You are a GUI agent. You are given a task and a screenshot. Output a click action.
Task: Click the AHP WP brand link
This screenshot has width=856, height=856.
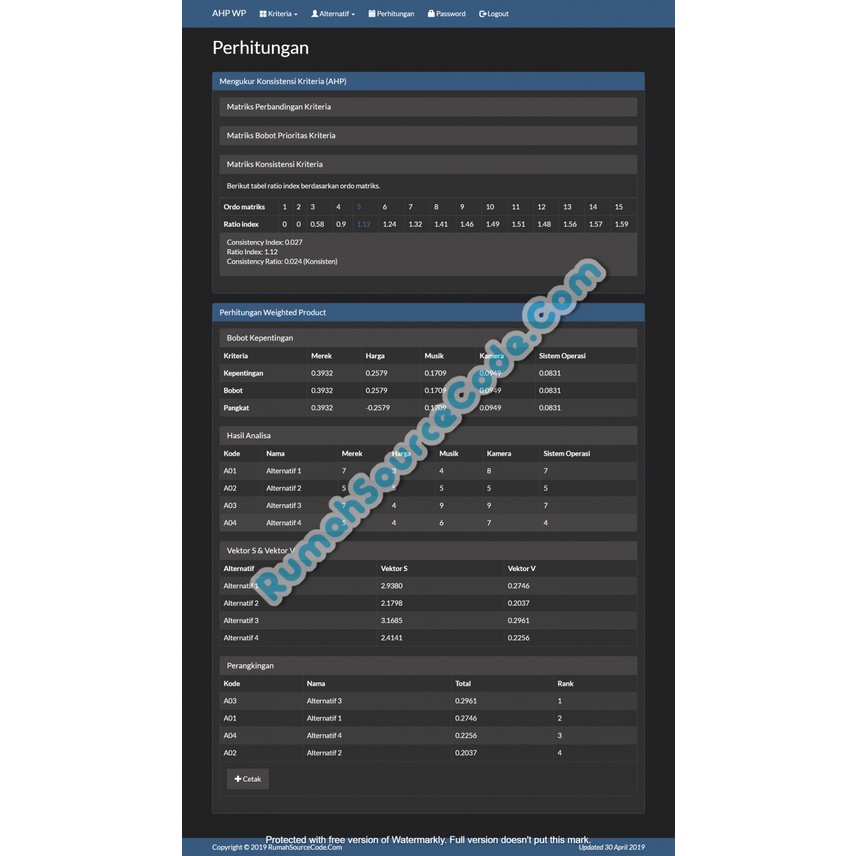tap(229, 13)
